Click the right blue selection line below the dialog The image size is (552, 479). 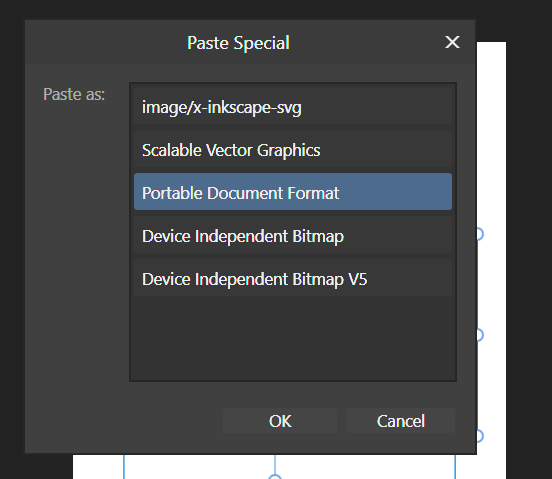click(455, 466)
